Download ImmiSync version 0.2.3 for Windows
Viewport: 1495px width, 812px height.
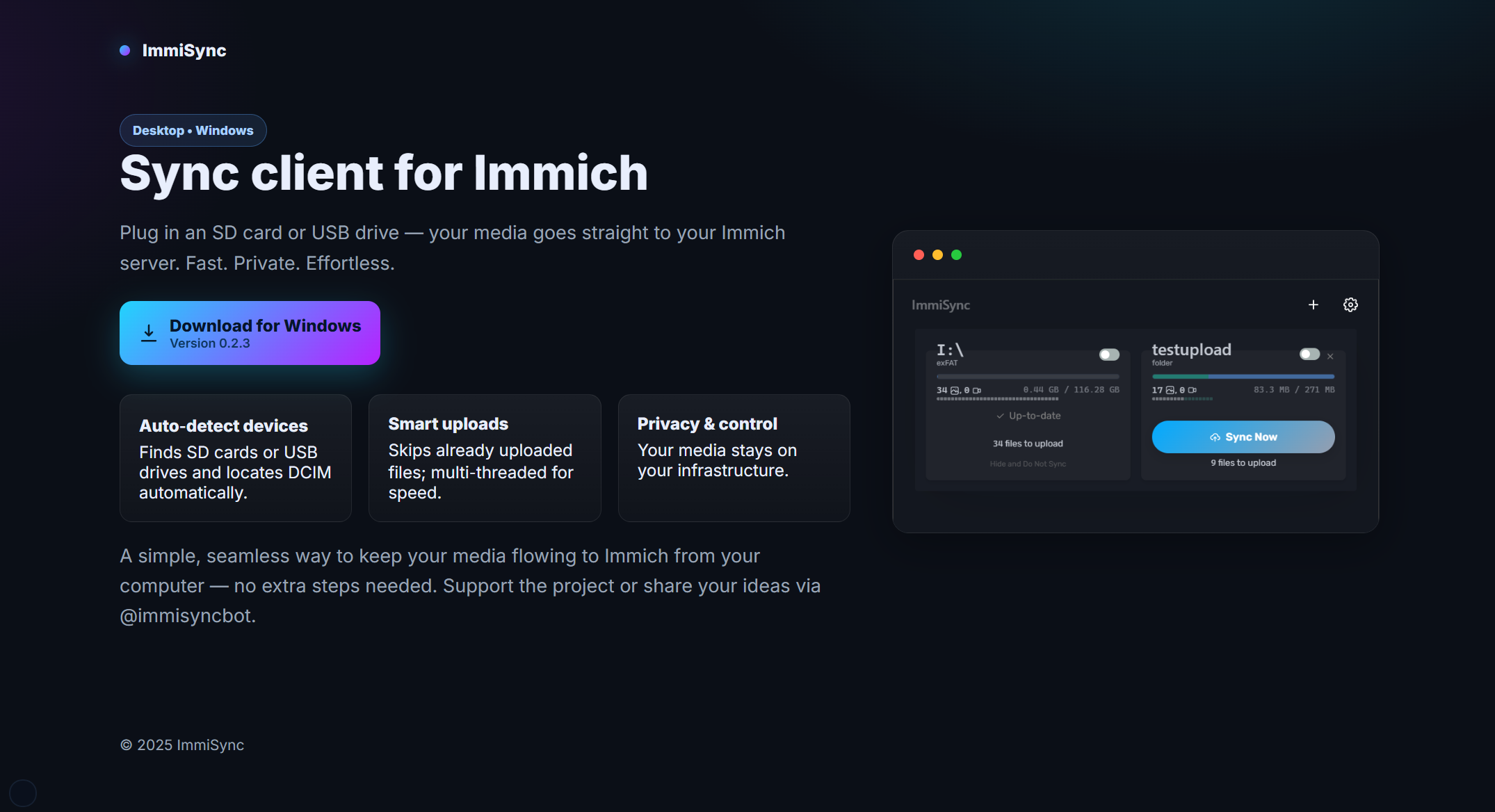(x=250, y=333)
